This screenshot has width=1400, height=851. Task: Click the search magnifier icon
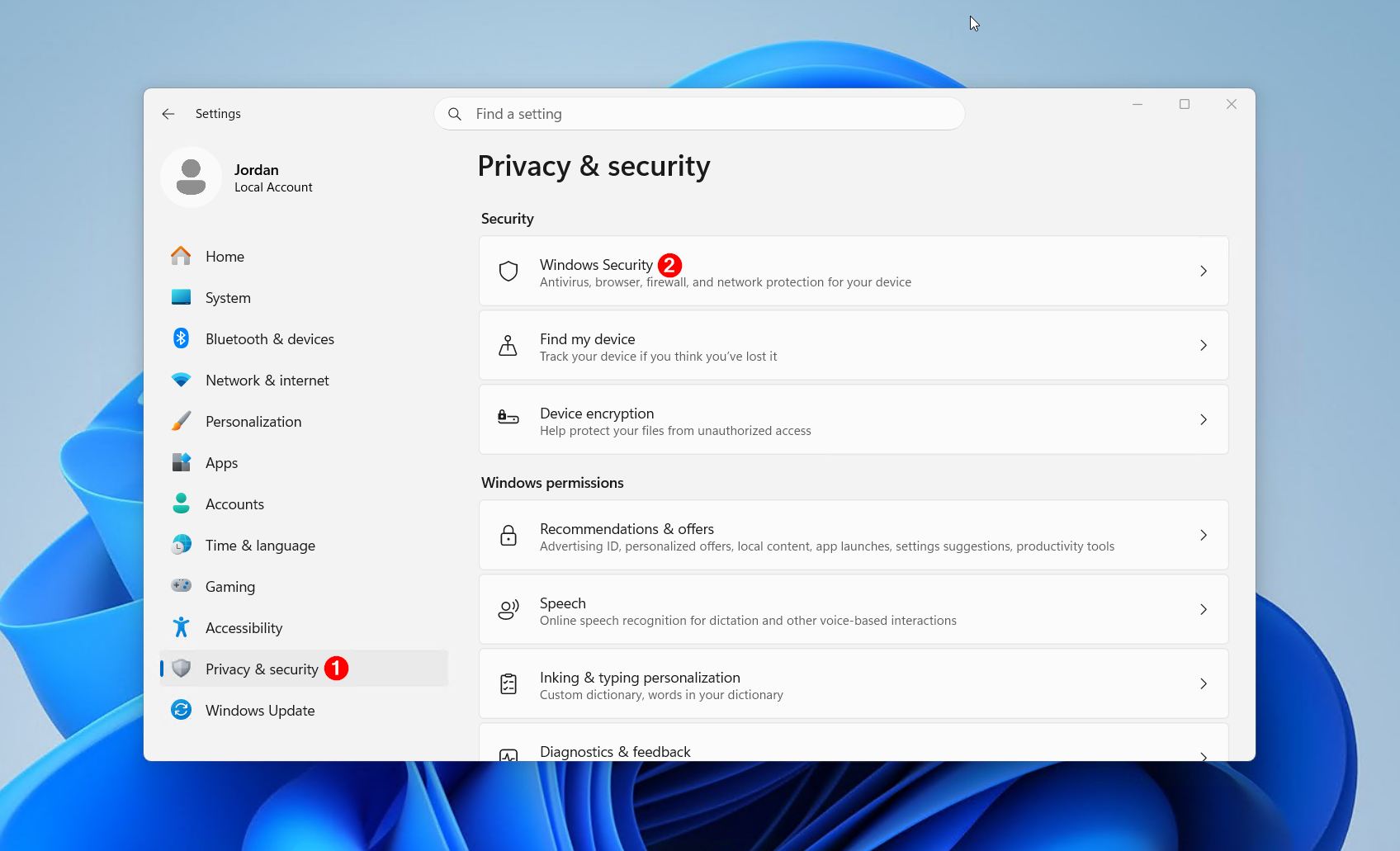(x=455, y=114)
